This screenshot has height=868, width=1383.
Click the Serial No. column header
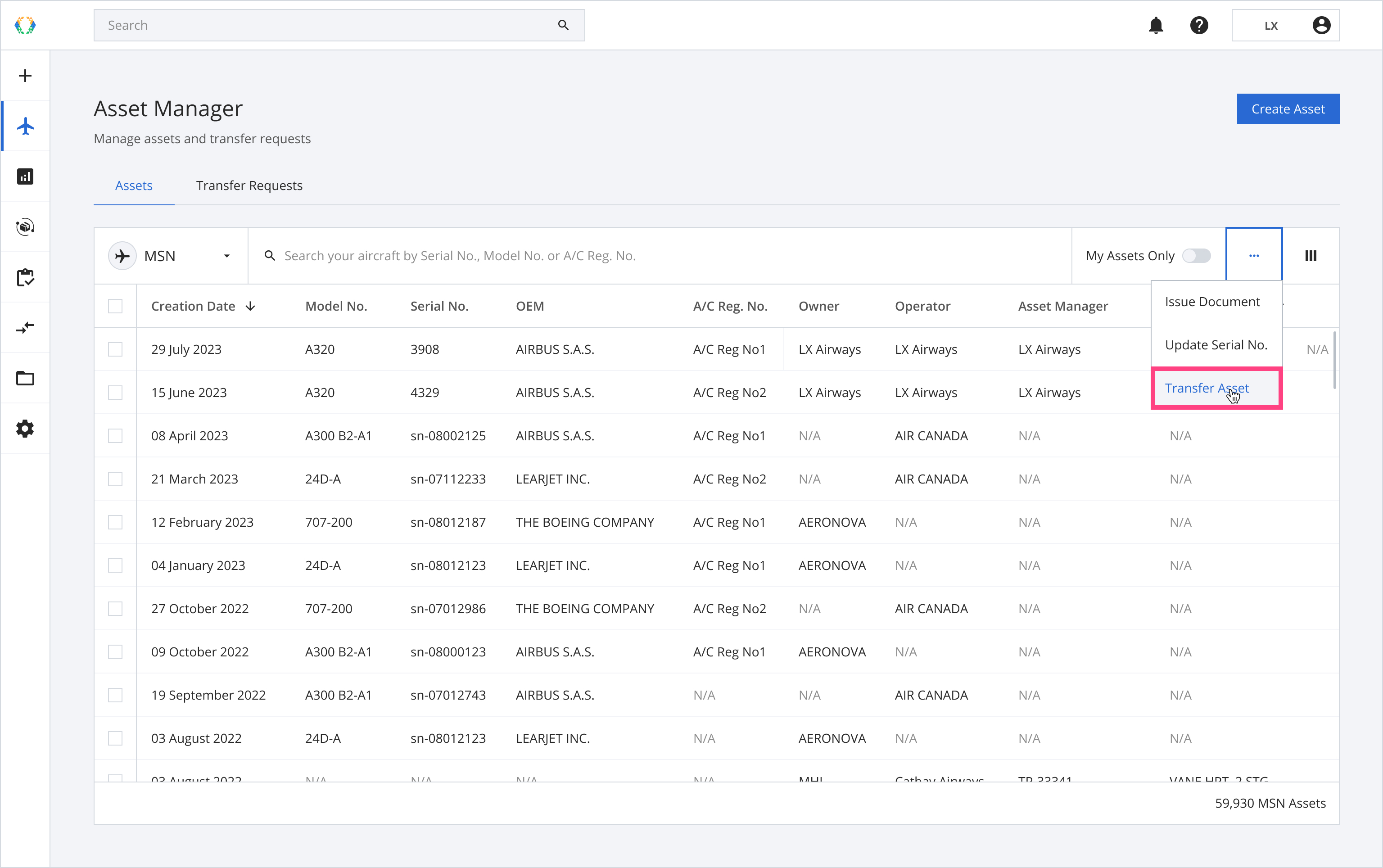[x=439, y=307]
